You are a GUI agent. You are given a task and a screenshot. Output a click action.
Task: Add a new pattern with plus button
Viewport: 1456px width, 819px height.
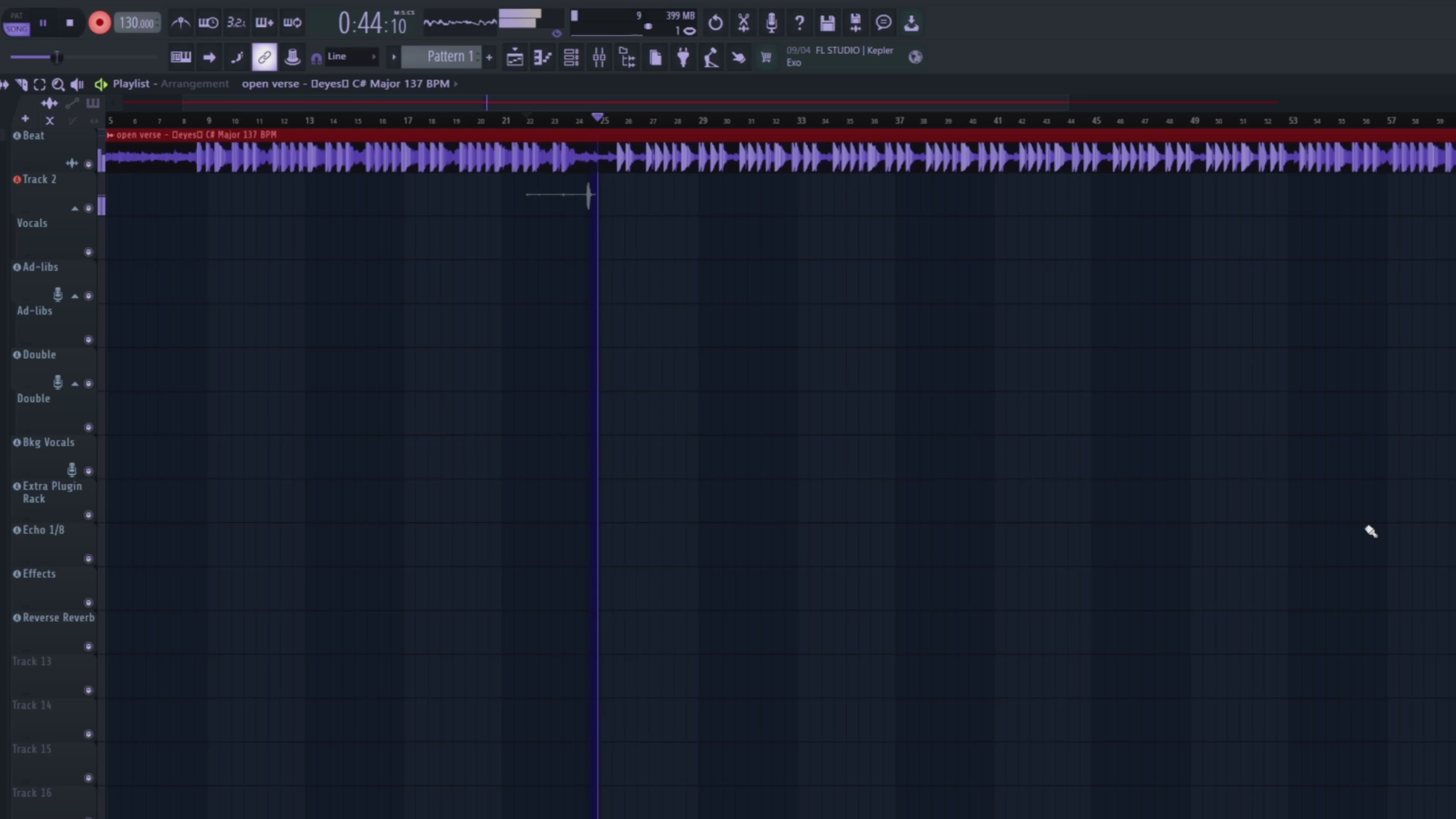click(x=489, y=57)
